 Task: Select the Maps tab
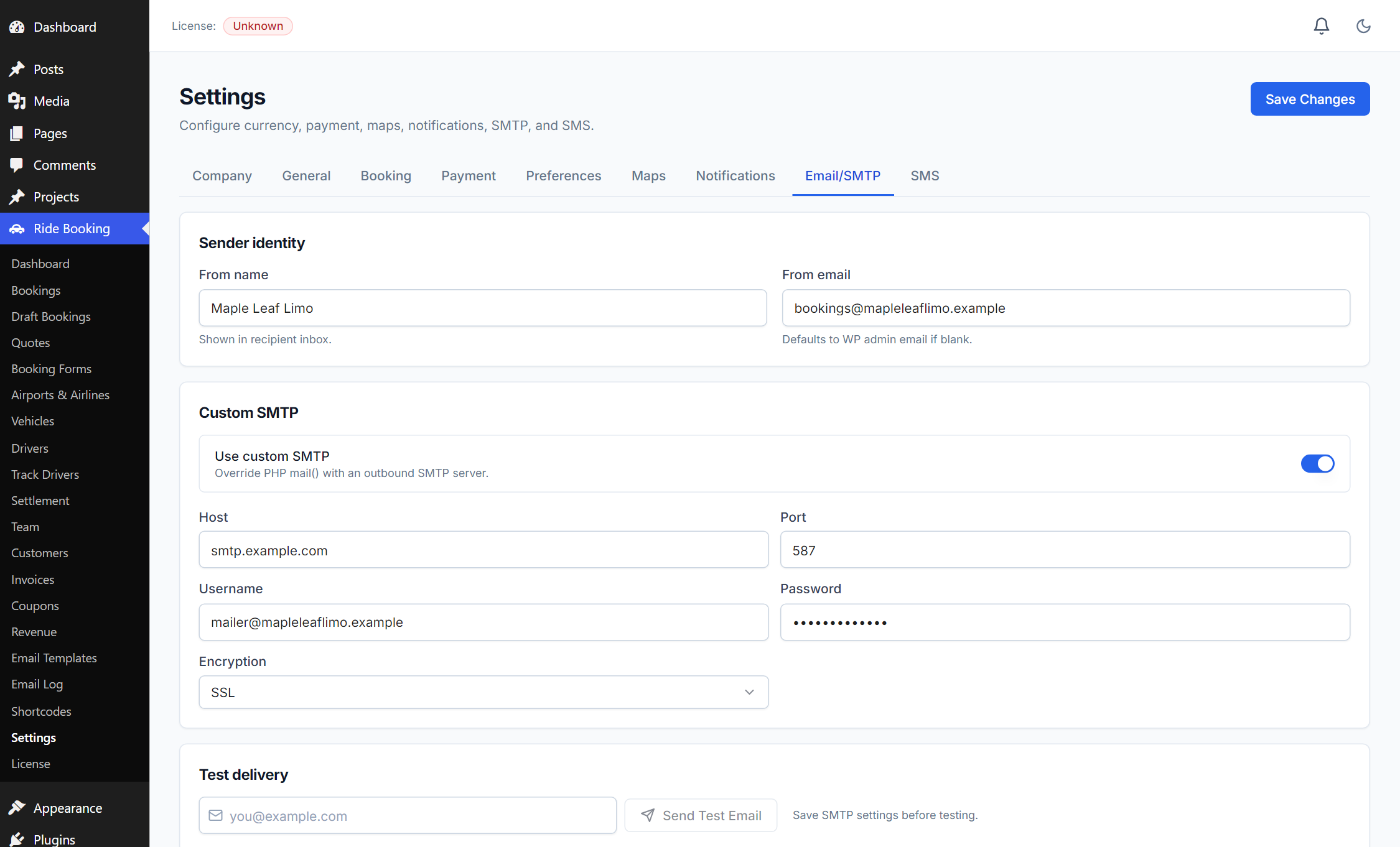point(648,176)
